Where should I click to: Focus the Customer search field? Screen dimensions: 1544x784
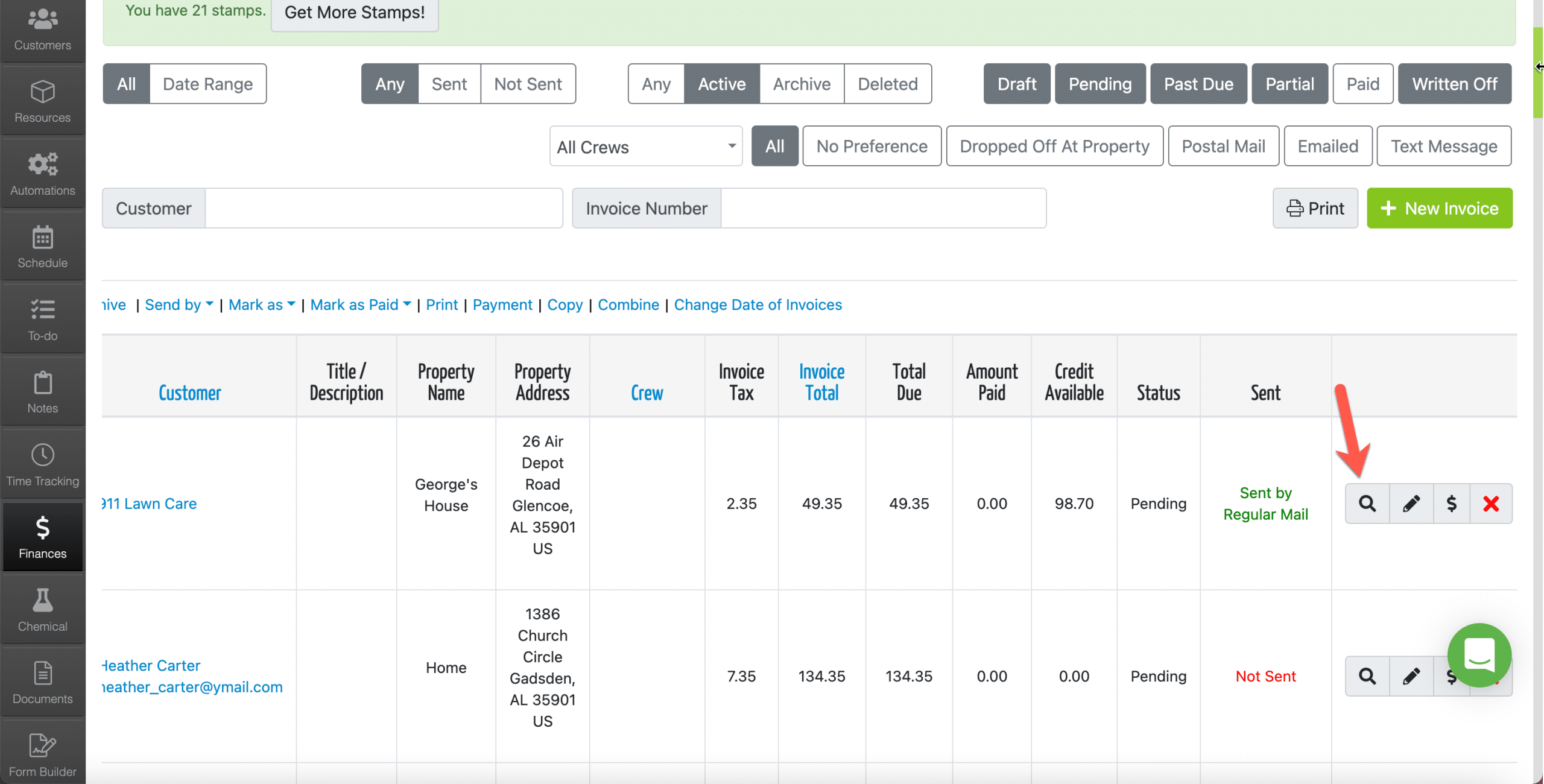384,208
